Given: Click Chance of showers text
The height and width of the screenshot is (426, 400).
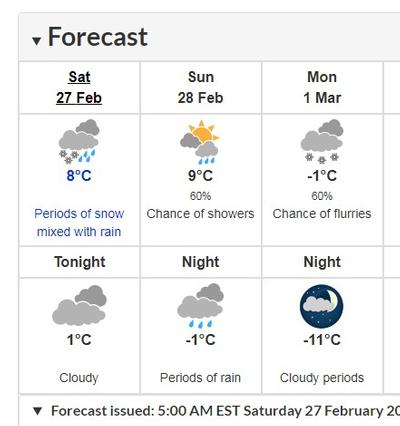Looking at the screenshot, I should (200, 214).
